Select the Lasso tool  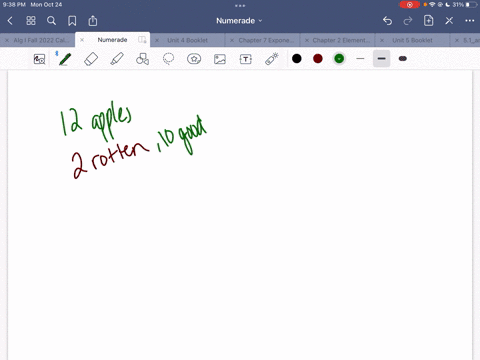coord(168,59)
